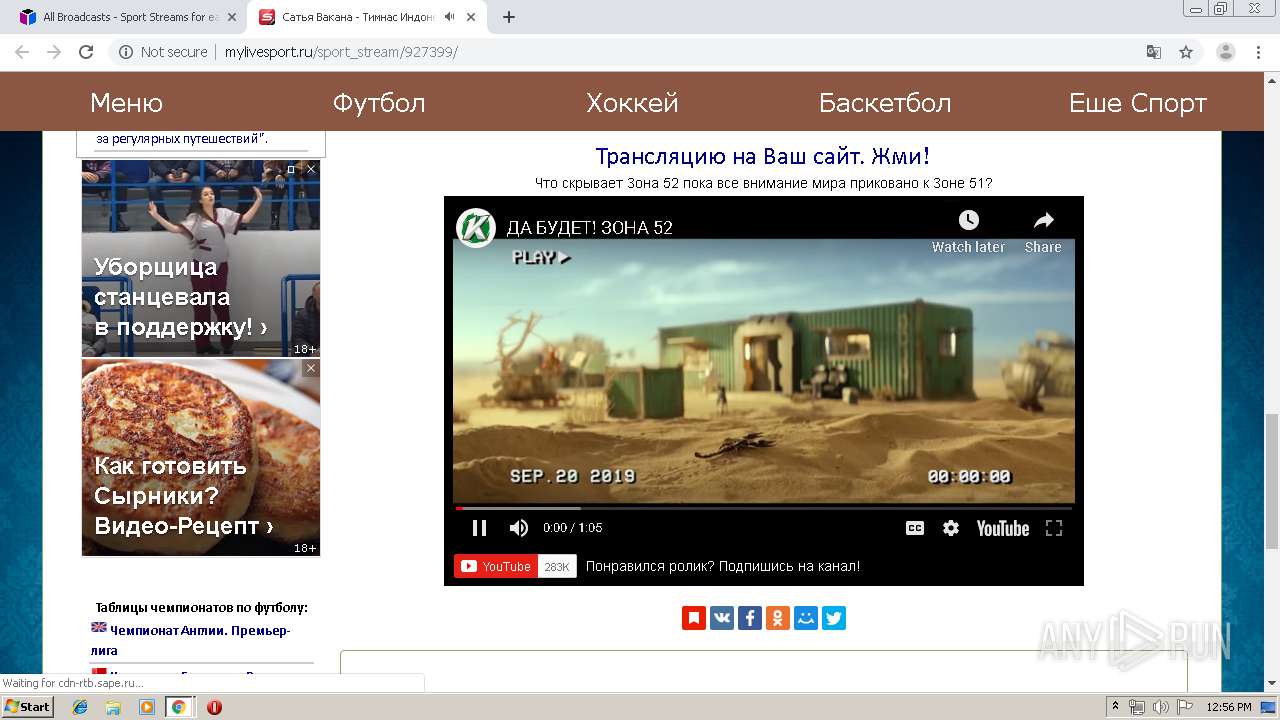The image size is (1280, 720).
Task: Open a new browser tab
Action: (509, 17)
